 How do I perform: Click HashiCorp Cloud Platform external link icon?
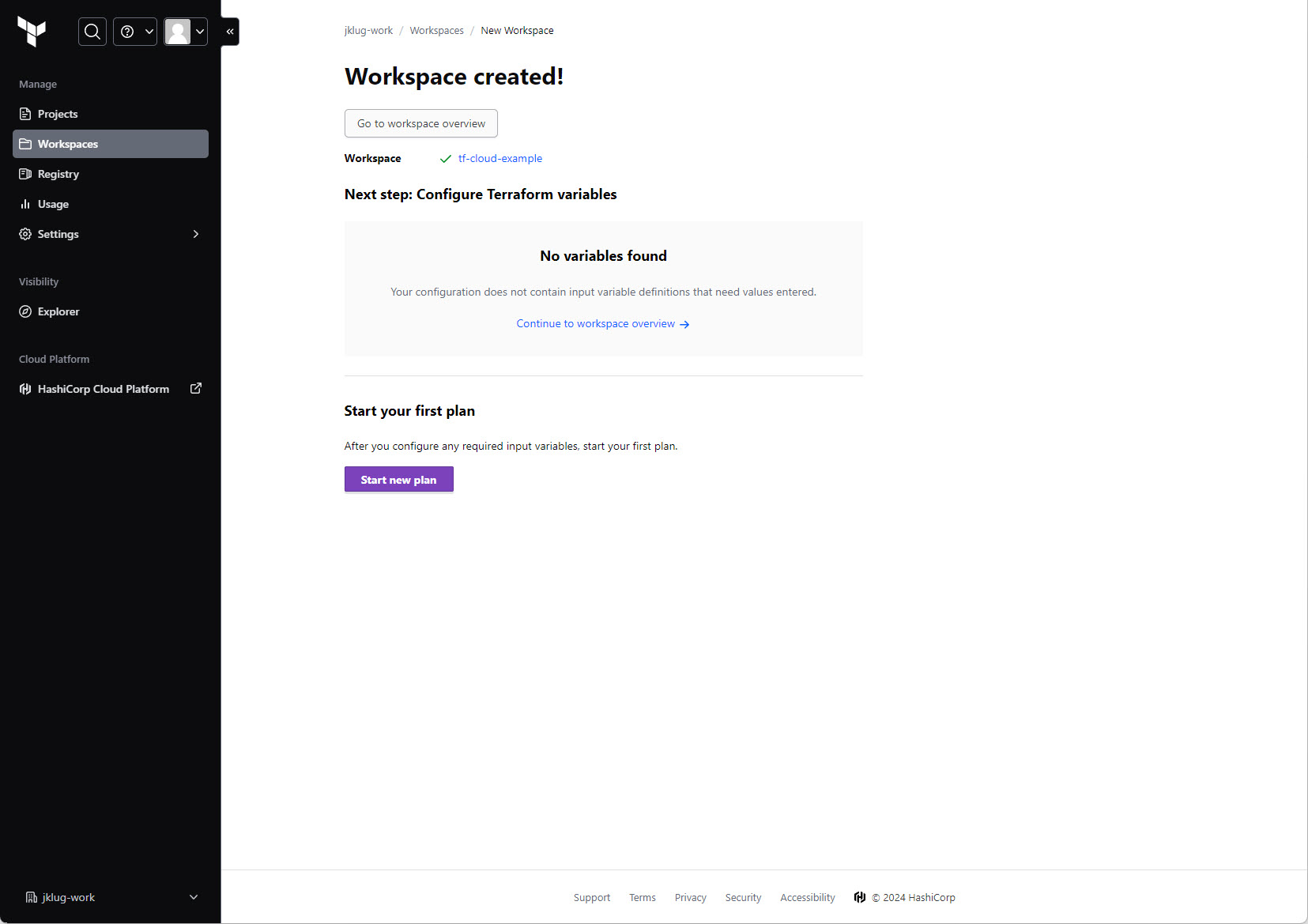pyautogui.click(x=196, y=388)
